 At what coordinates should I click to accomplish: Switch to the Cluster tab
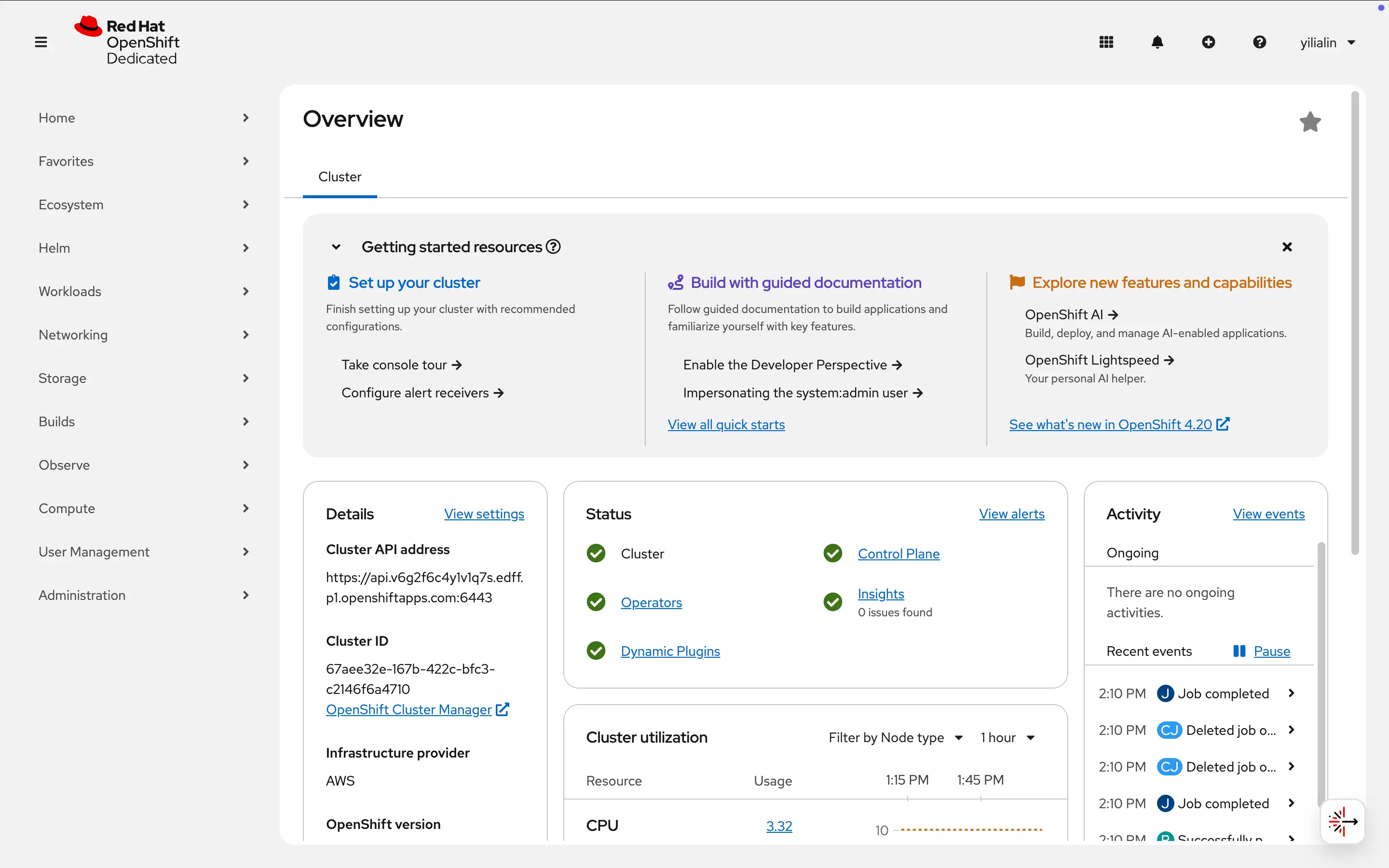tap(340, 176)
